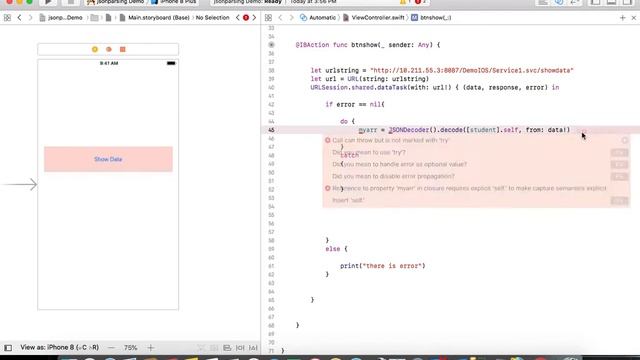Choose the iPhone 8 Plus run destination
This screenshot has height=360, width=640.
174,2
